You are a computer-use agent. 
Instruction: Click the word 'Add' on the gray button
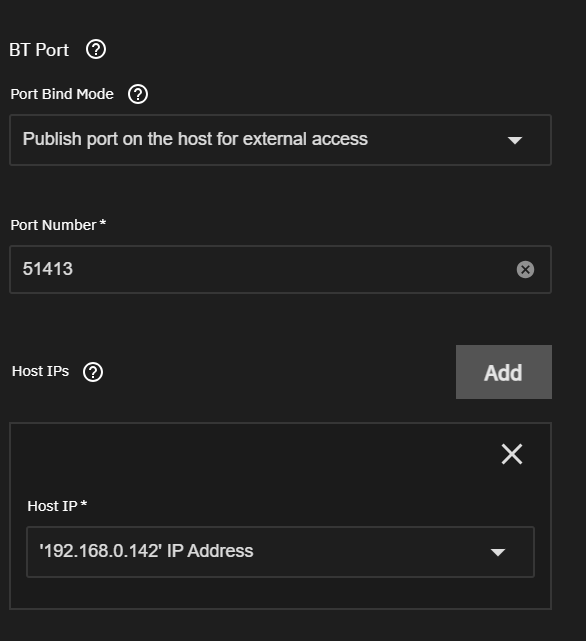coord(503,373)
